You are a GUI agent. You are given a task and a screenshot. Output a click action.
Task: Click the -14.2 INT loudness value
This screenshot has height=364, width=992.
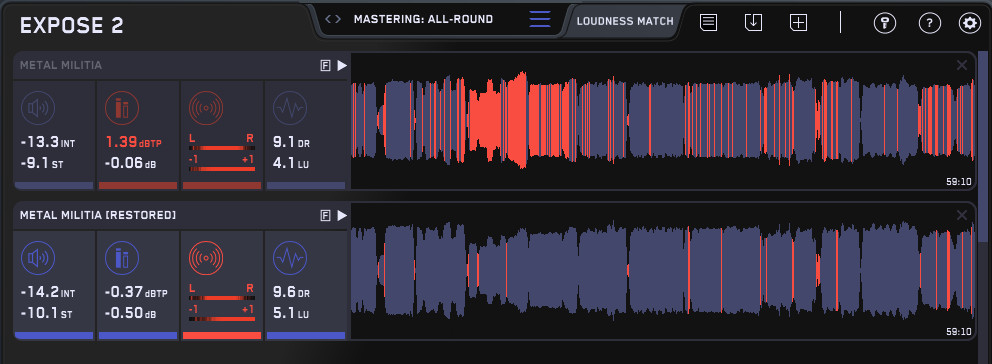click(47, 293)
